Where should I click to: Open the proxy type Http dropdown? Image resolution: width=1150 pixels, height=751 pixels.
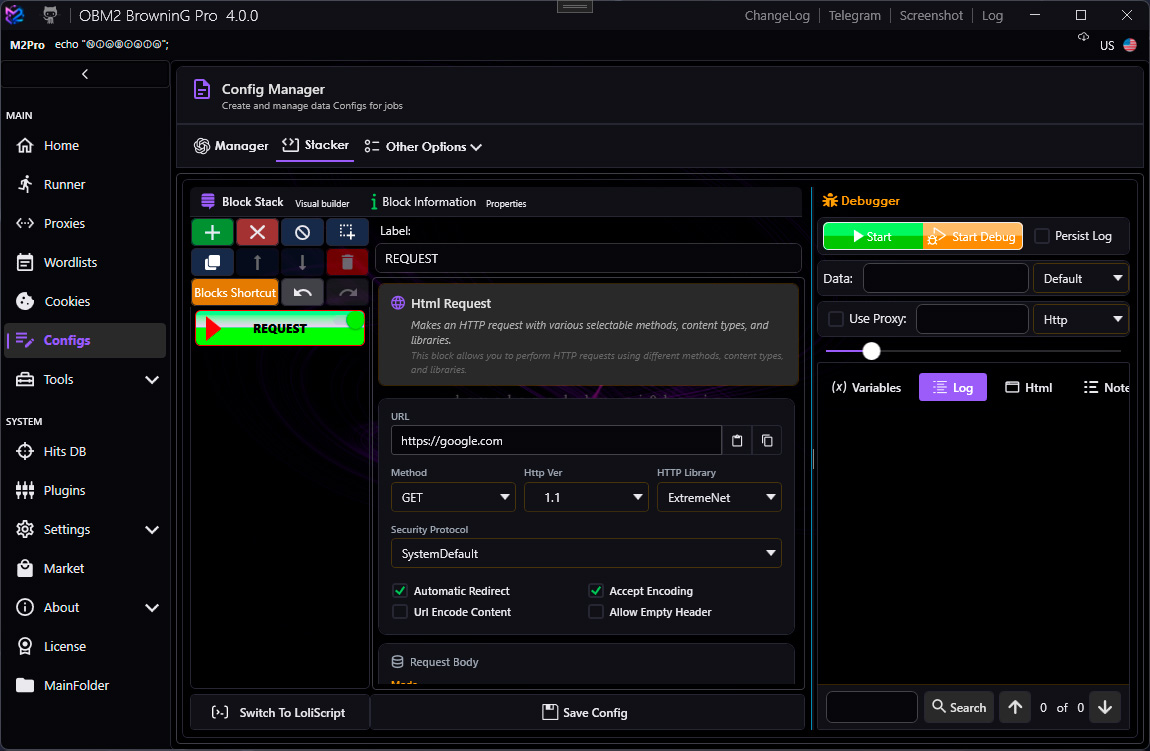[1080, 319]
